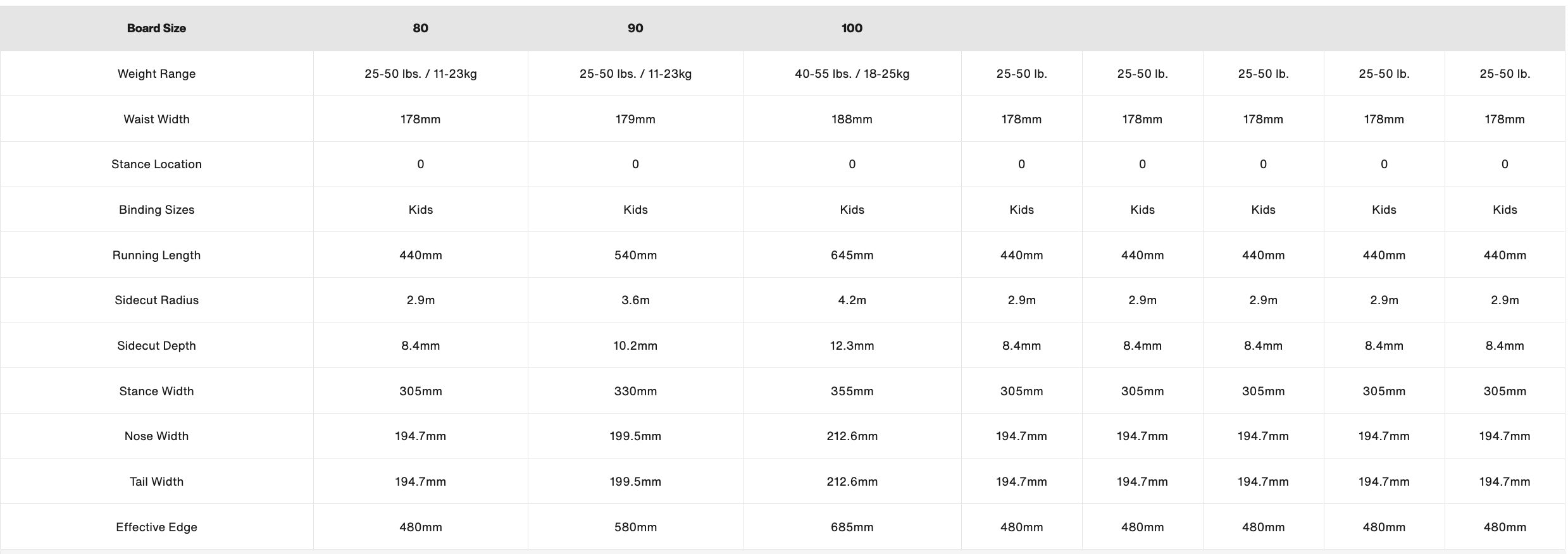Select the 100 board size column header
The height and width of the screenshot is (554, 1568).
[852, 28]
